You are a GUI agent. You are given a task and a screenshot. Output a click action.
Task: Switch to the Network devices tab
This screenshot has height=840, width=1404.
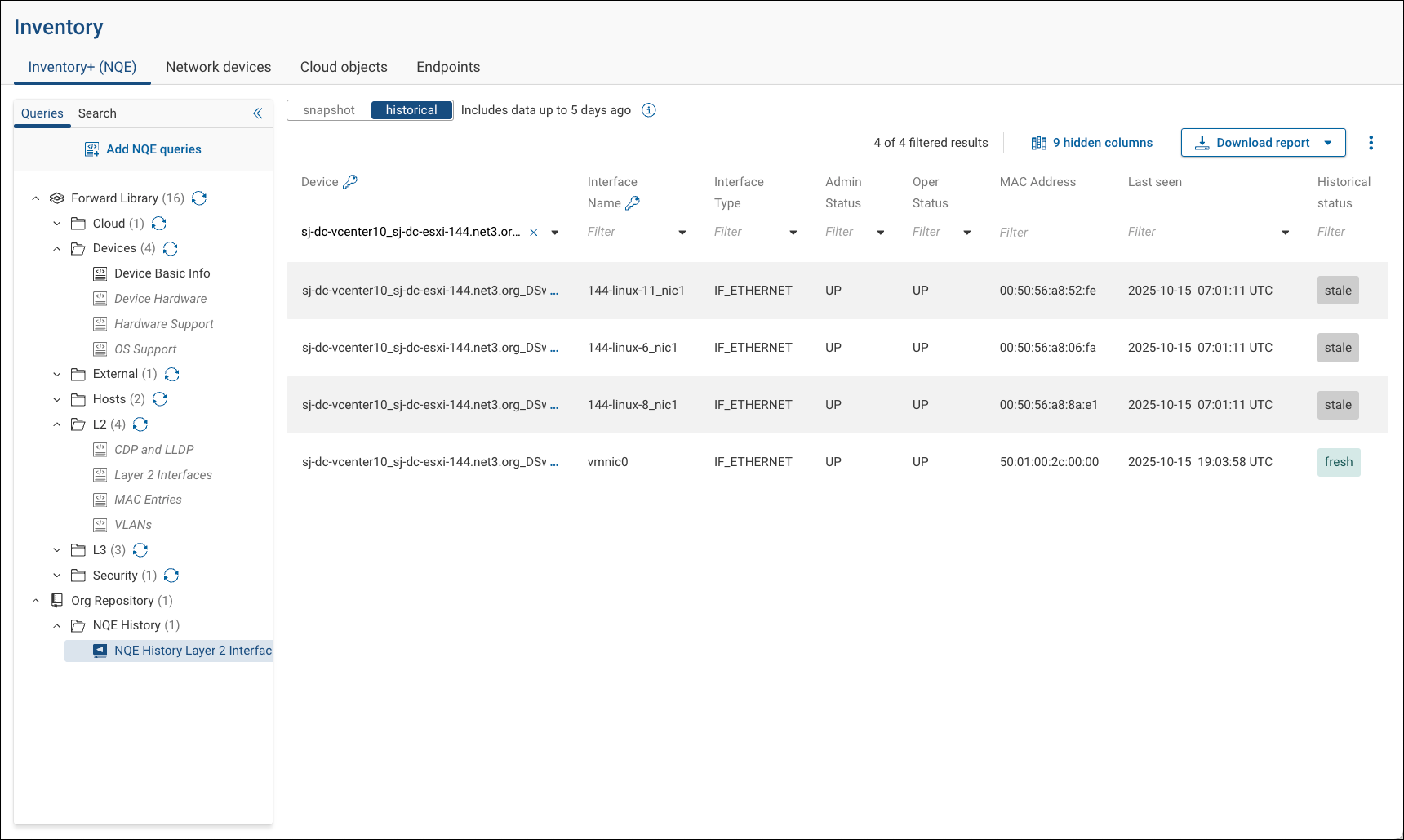pyautogui.click(x=218, y=67)
